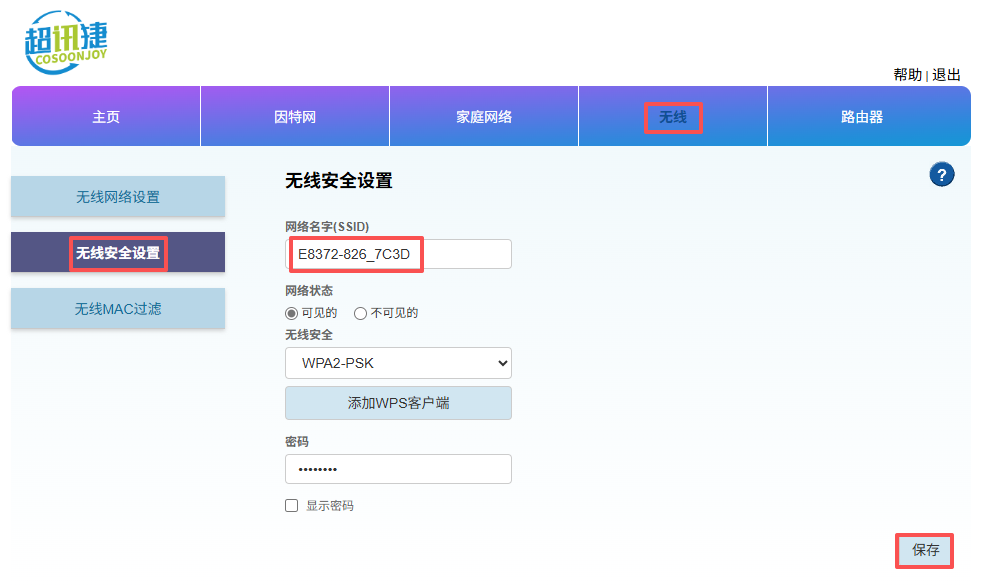
Task: Select 无线安全设置 in the sidebar
Action: 117,252
